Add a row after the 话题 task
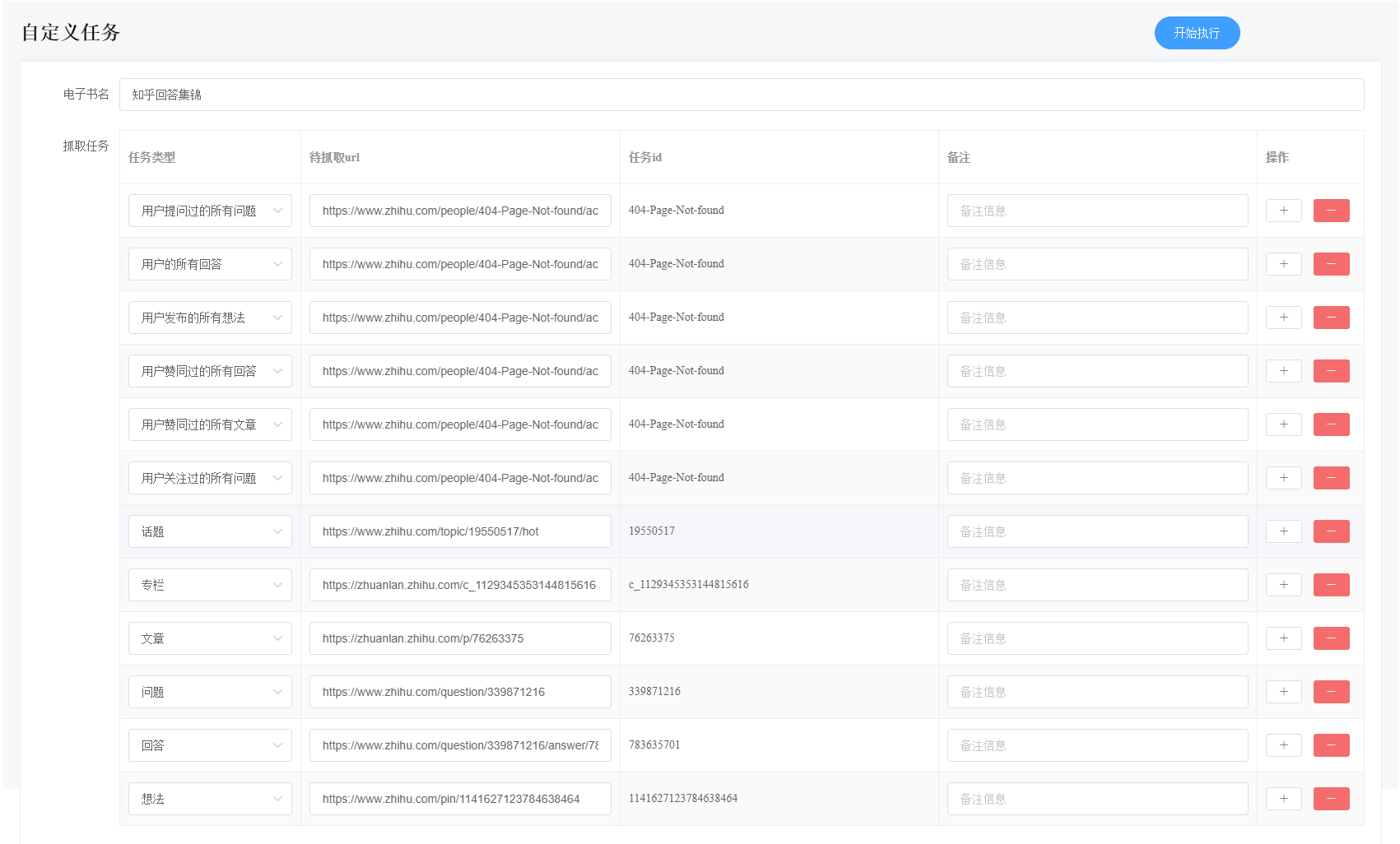 (x=1283, y=531)
